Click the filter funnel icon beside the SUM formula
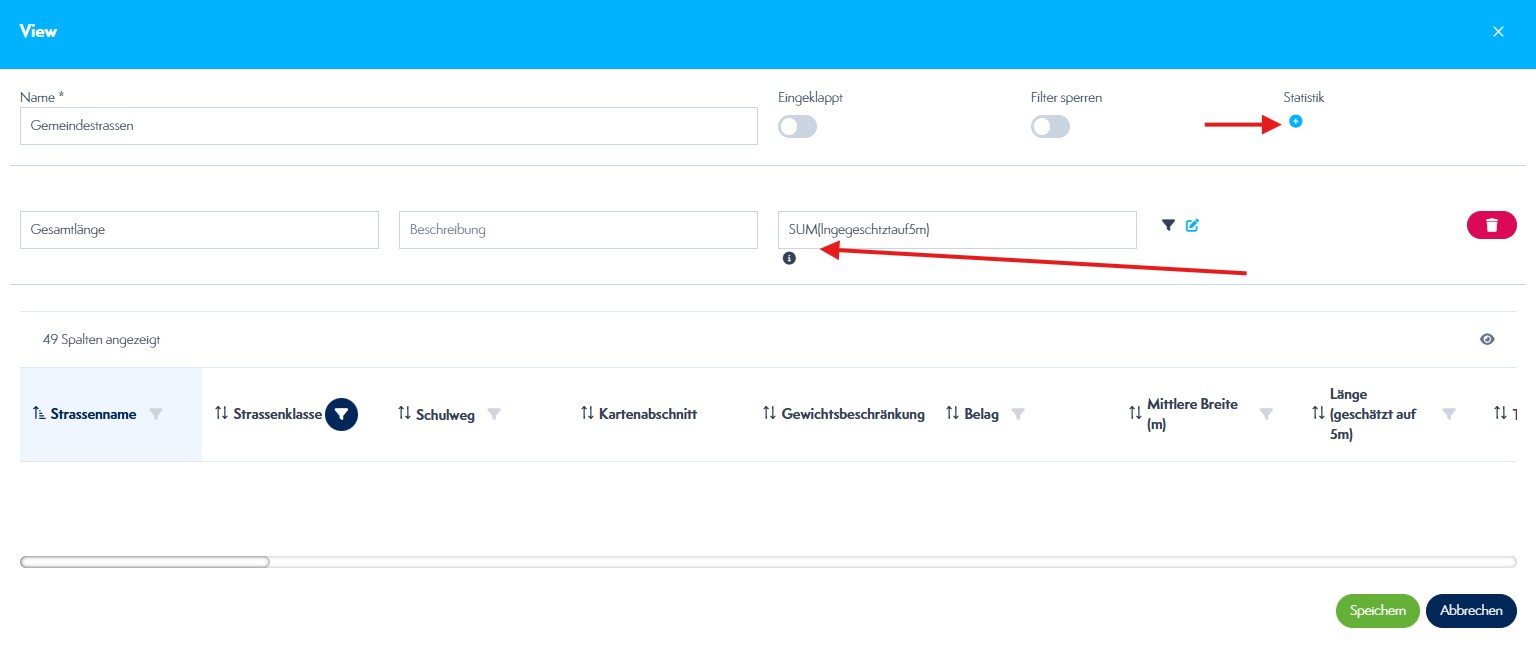1536x645 pixels. [1167, 225]
